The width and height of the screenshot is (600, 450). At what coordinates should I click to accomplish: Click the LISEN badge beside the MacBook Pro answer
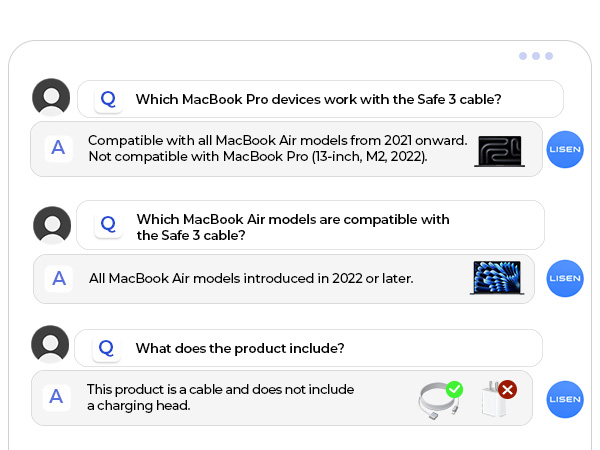[565, 149]
